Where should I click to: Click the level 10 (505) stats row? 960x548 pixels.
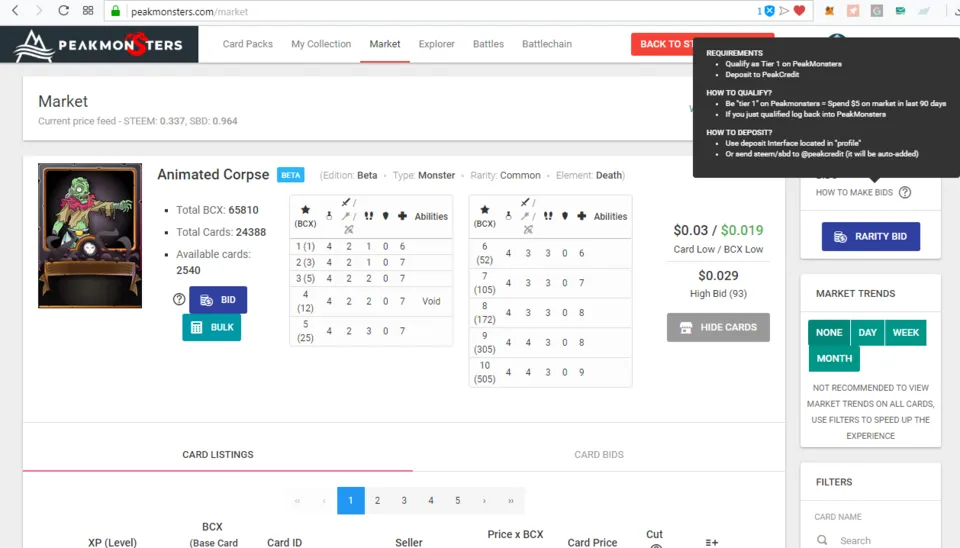(550, 372)
